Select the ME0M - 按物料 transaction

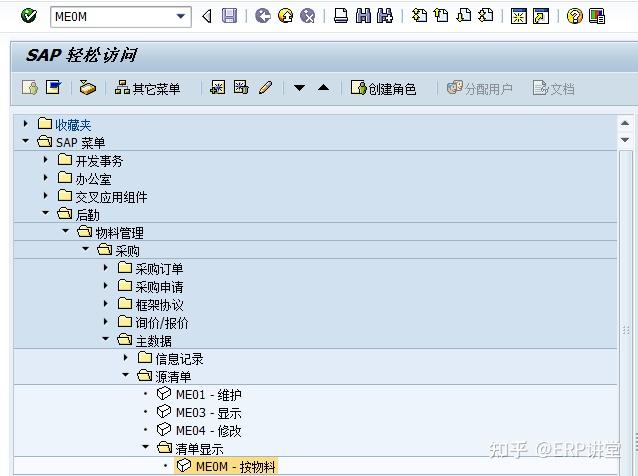[226, 466]
